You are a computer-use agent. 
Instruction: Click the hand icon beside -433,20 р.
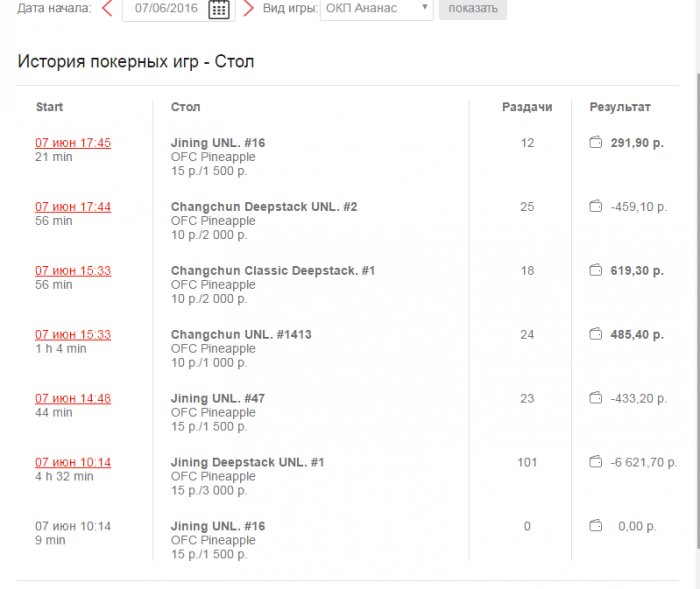(x=596, y=399)
